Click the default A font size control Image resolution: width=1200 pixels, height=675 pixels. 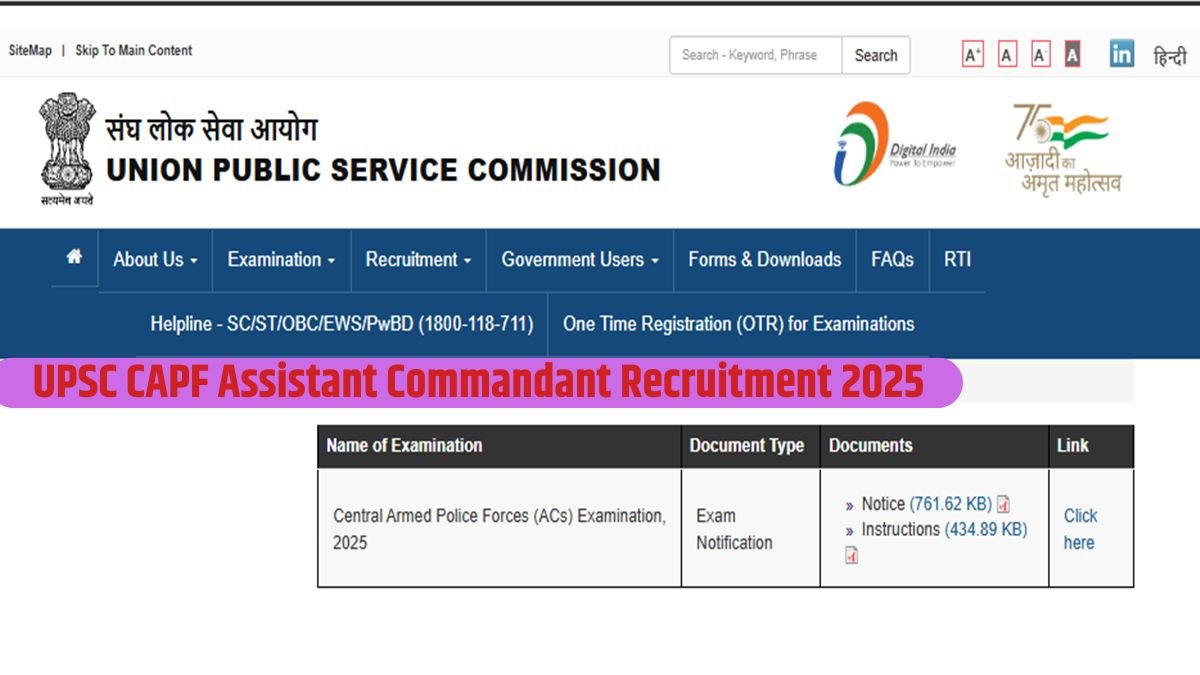(x=1005, y=53)
